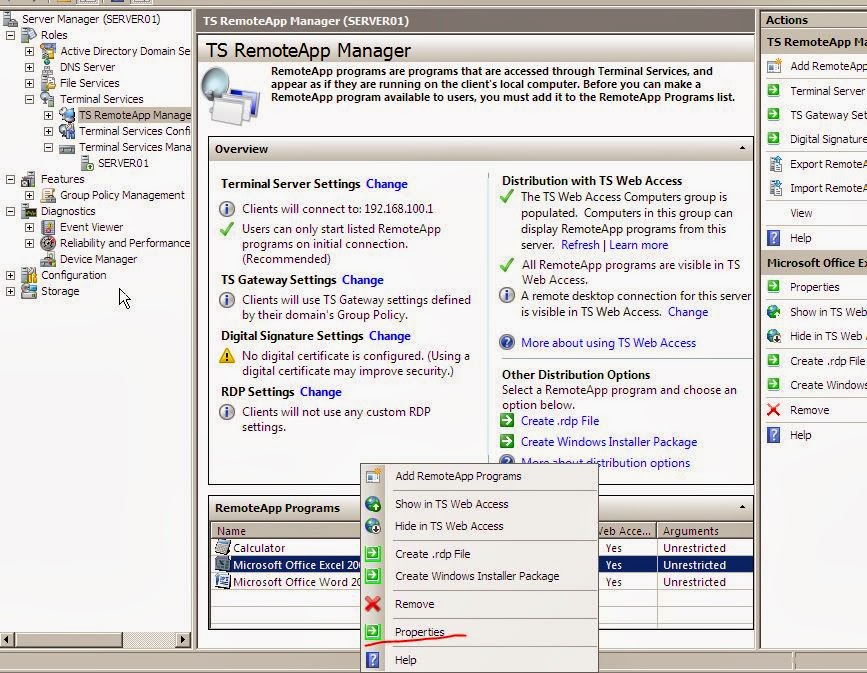Click the Hide in TS Web Access globe icon in context menu
The width and height of the screenshot is (867, 673).
[x=373, y=526]
